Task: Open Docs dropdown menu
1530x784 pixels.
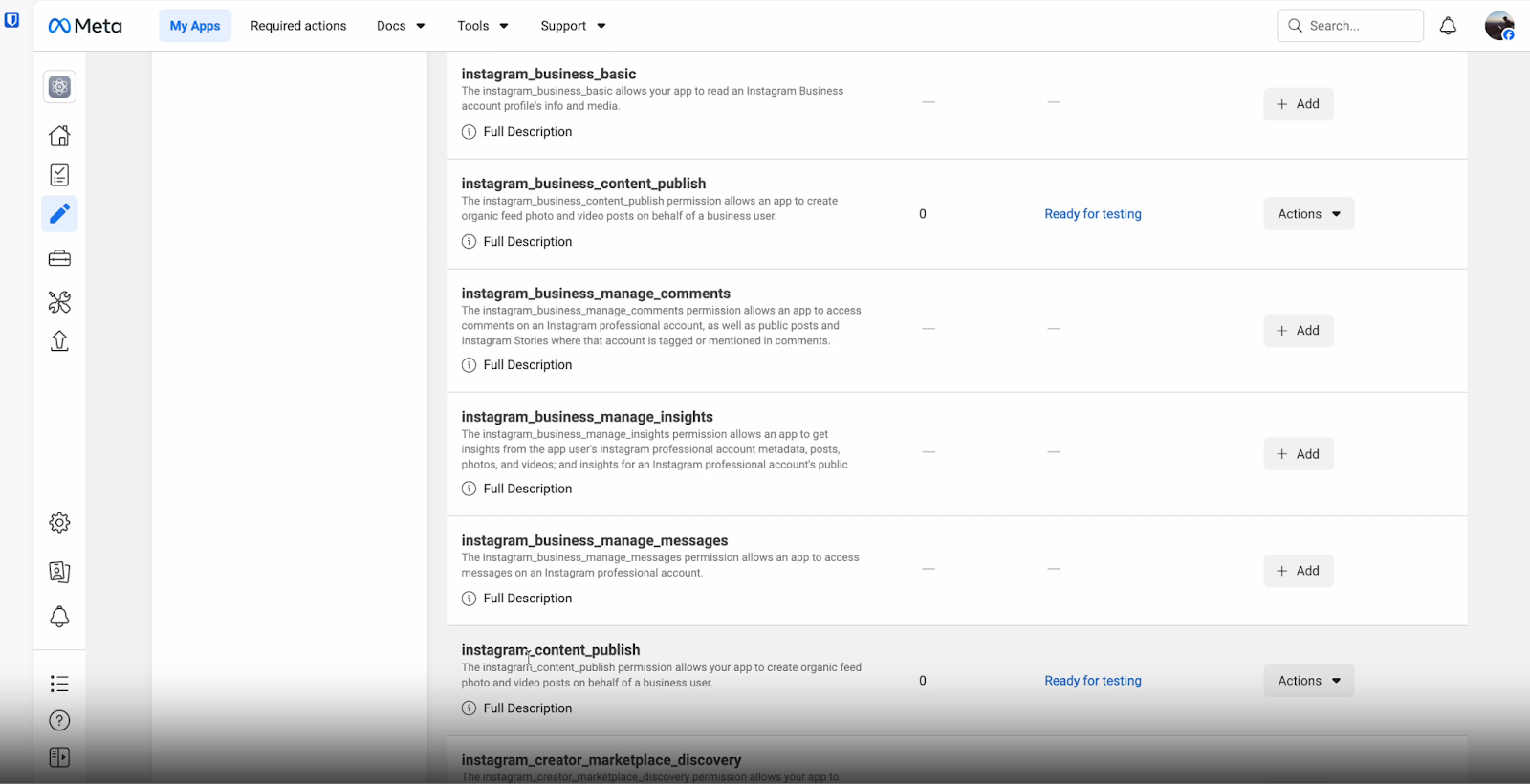Action: pos(401,26)
